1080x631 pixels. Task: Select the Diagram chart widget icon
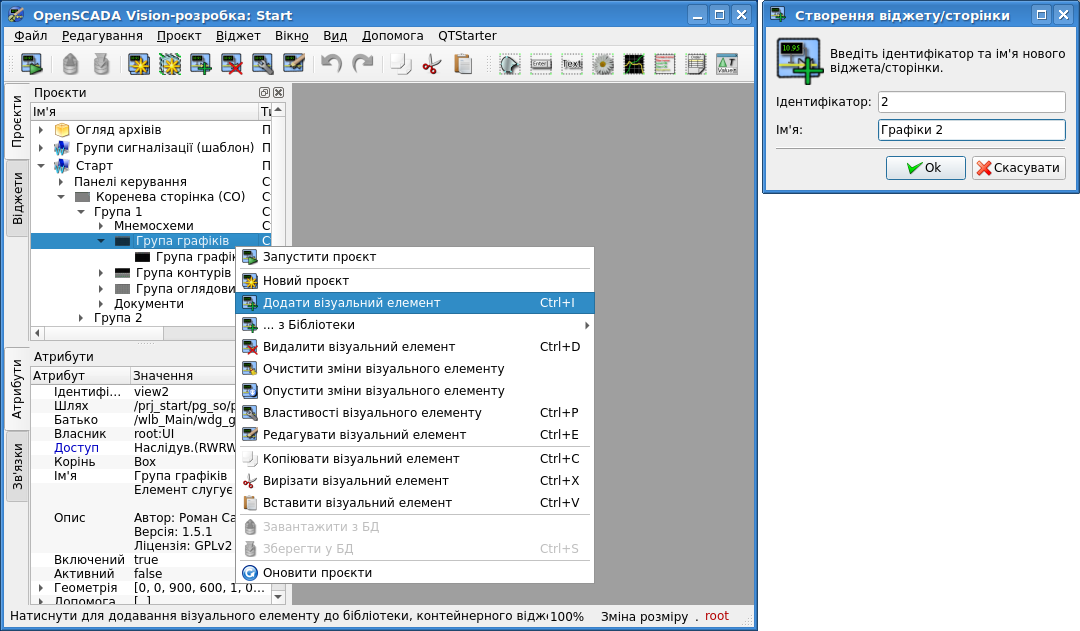click(634, 65)
